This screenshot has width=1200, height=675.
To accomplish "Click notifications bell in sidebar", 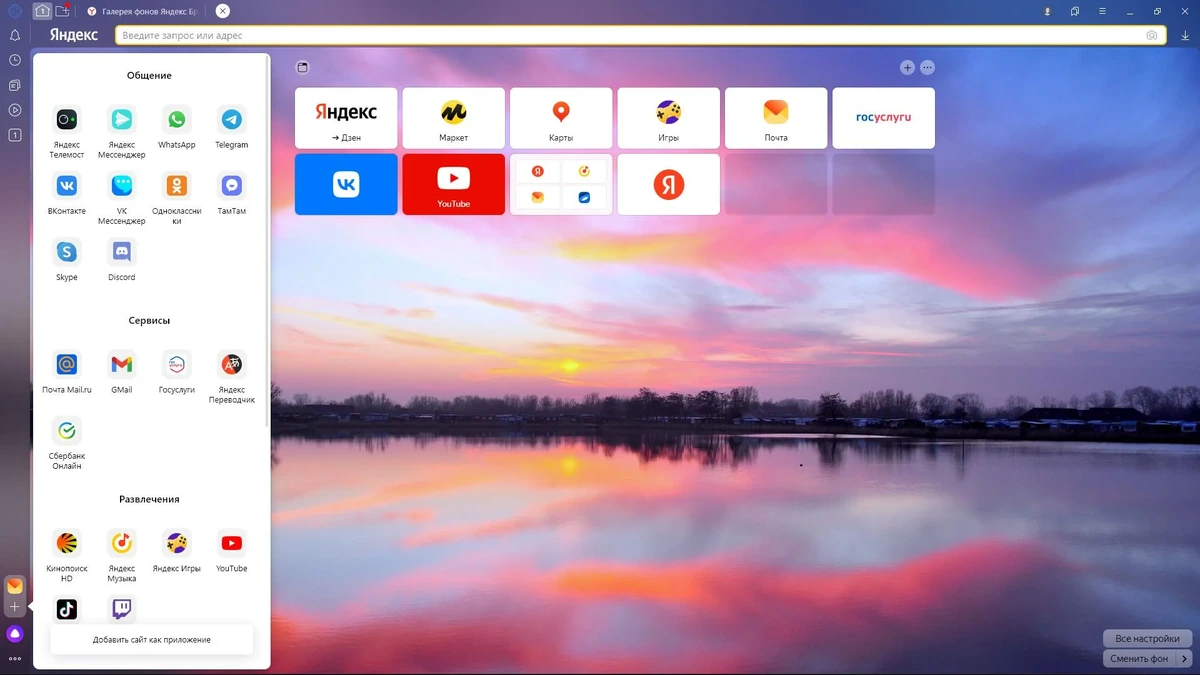I will [x=15, y=35].
